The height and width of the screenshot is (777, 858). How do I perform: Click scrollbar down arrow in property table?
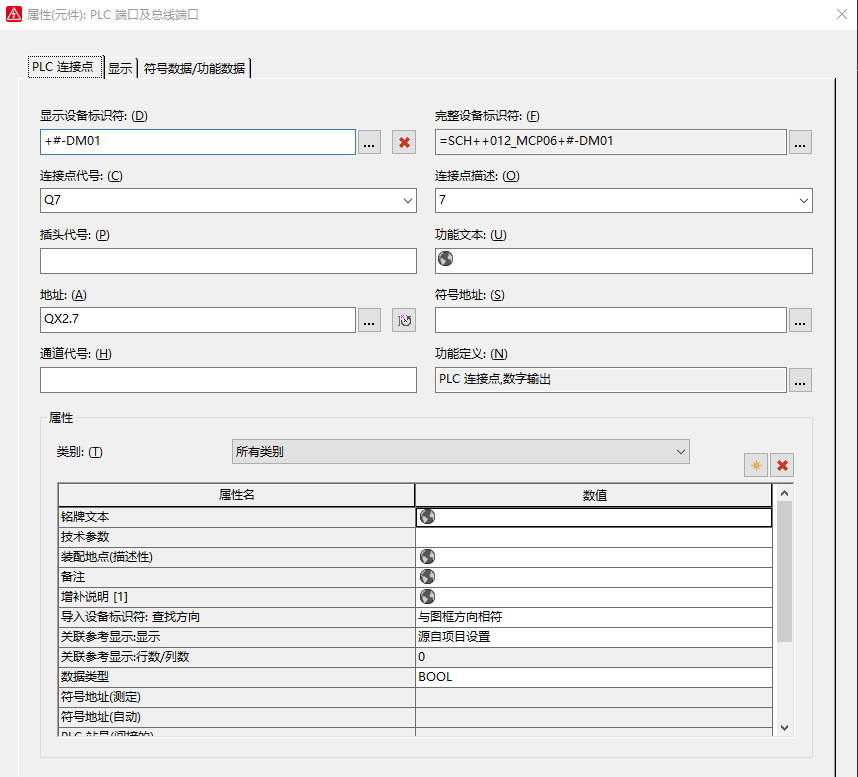pos(784,727)
